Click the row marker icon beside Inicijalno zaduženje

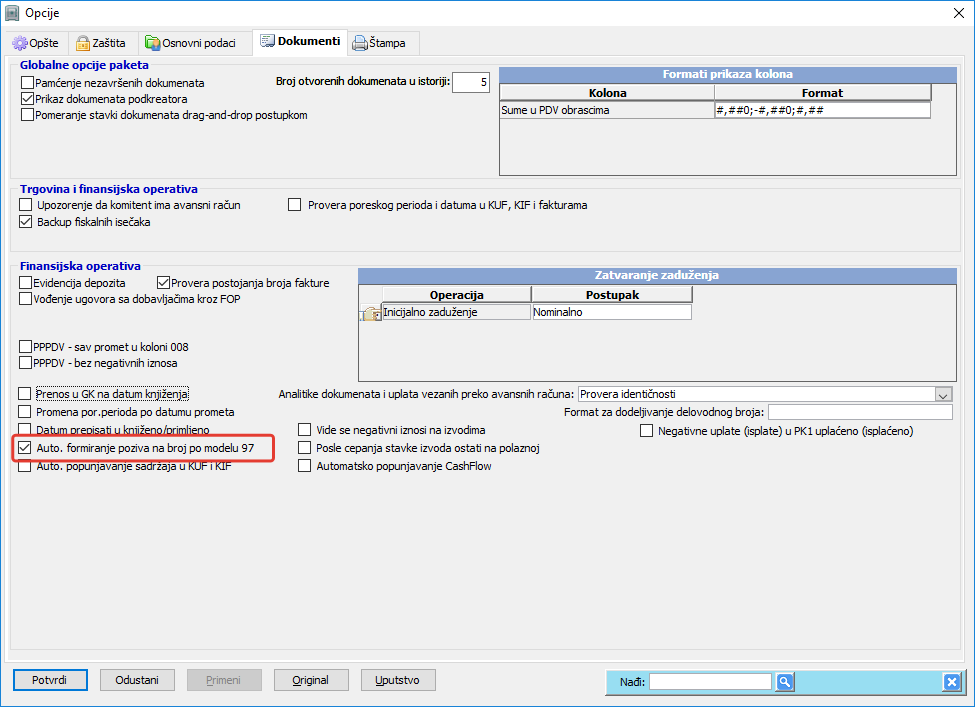(369, 313)
